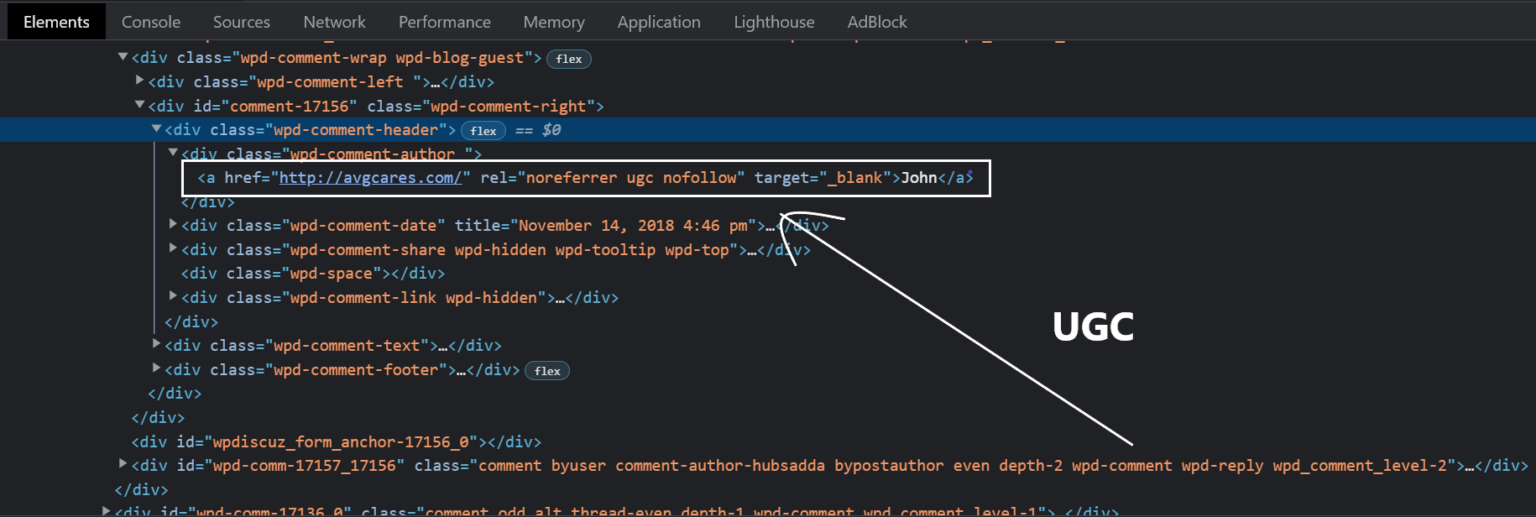1536x517 pixels.
Task: Open the Sources tab
Action: pos(241,21)
